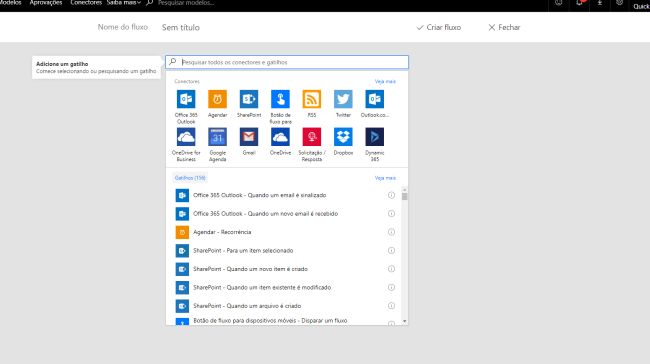Show info for novo email recebido trigger
The width and height of the screenshot is (650, 364).
[391, 214]
